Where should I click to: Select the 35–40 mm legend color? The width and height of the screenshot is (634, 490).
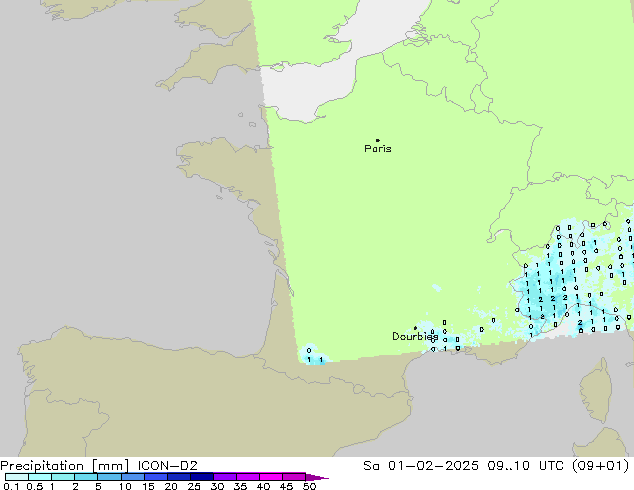click(x=247, y=477)
